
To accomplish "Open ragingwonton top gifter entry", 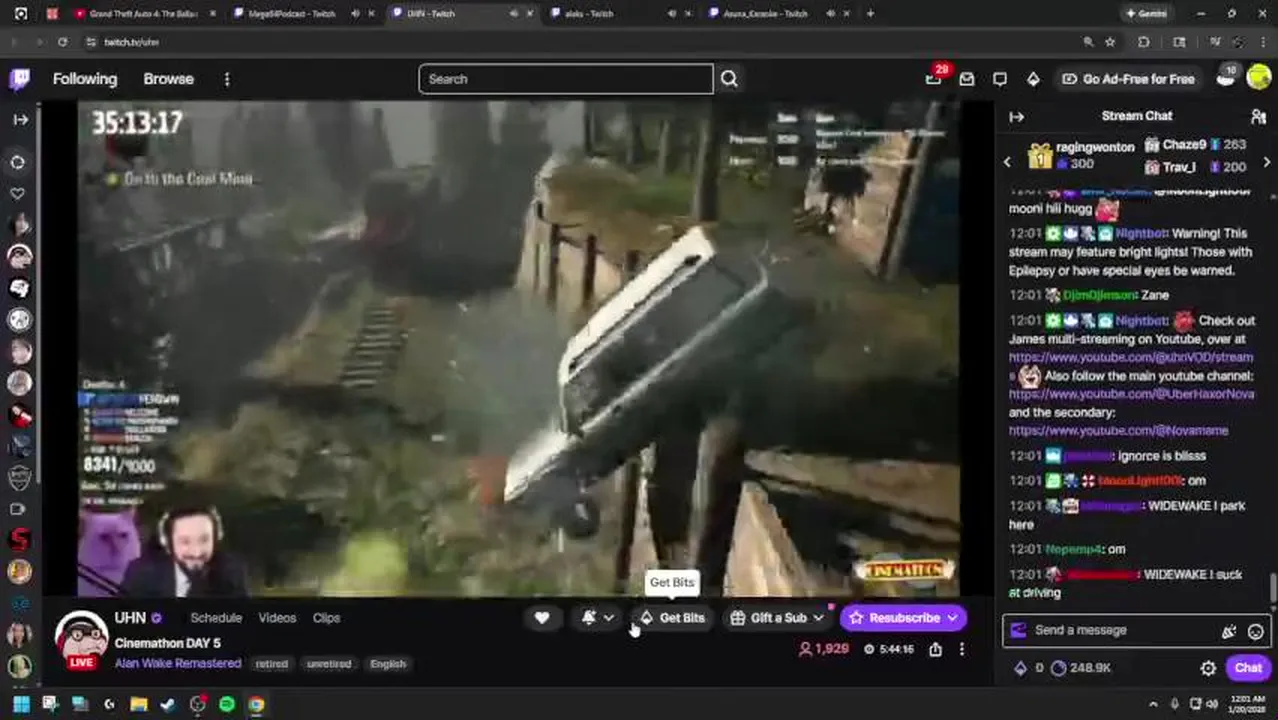I will (1082, 155).
